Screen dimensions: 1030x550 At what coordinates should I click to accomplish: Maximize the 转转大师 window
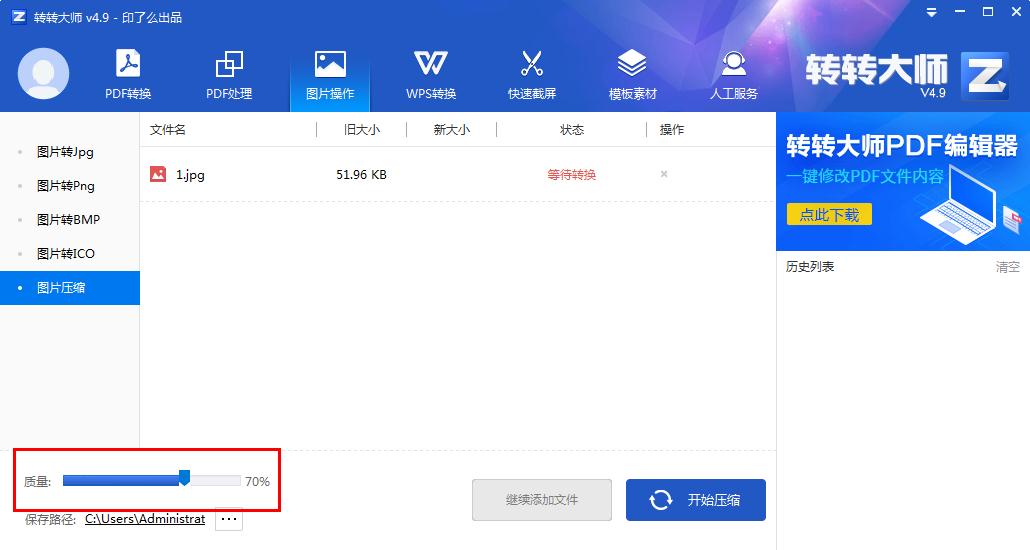(x=988, y=12)
